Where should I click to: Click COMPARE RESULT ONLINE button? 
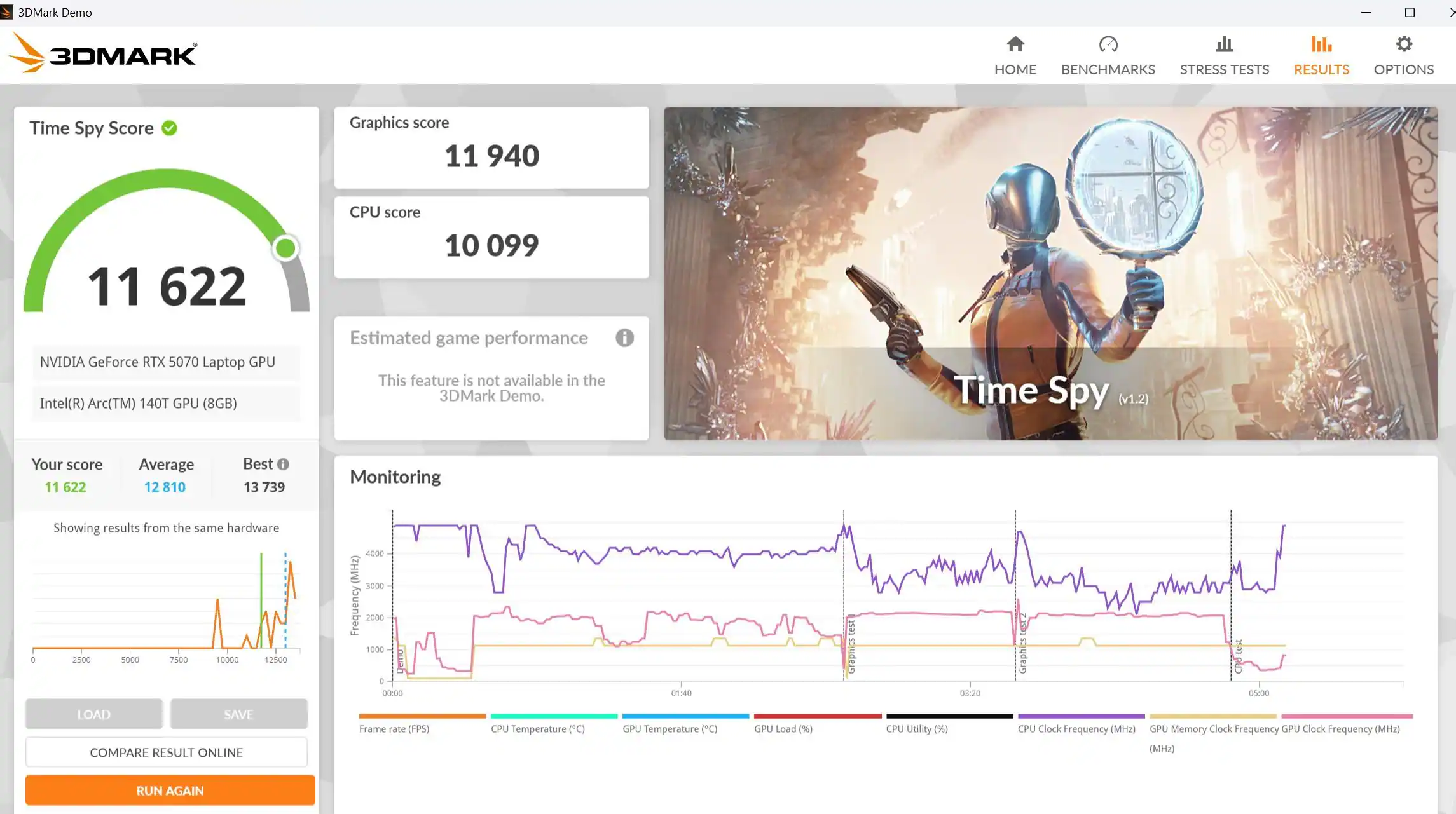[x=166, y=752]
